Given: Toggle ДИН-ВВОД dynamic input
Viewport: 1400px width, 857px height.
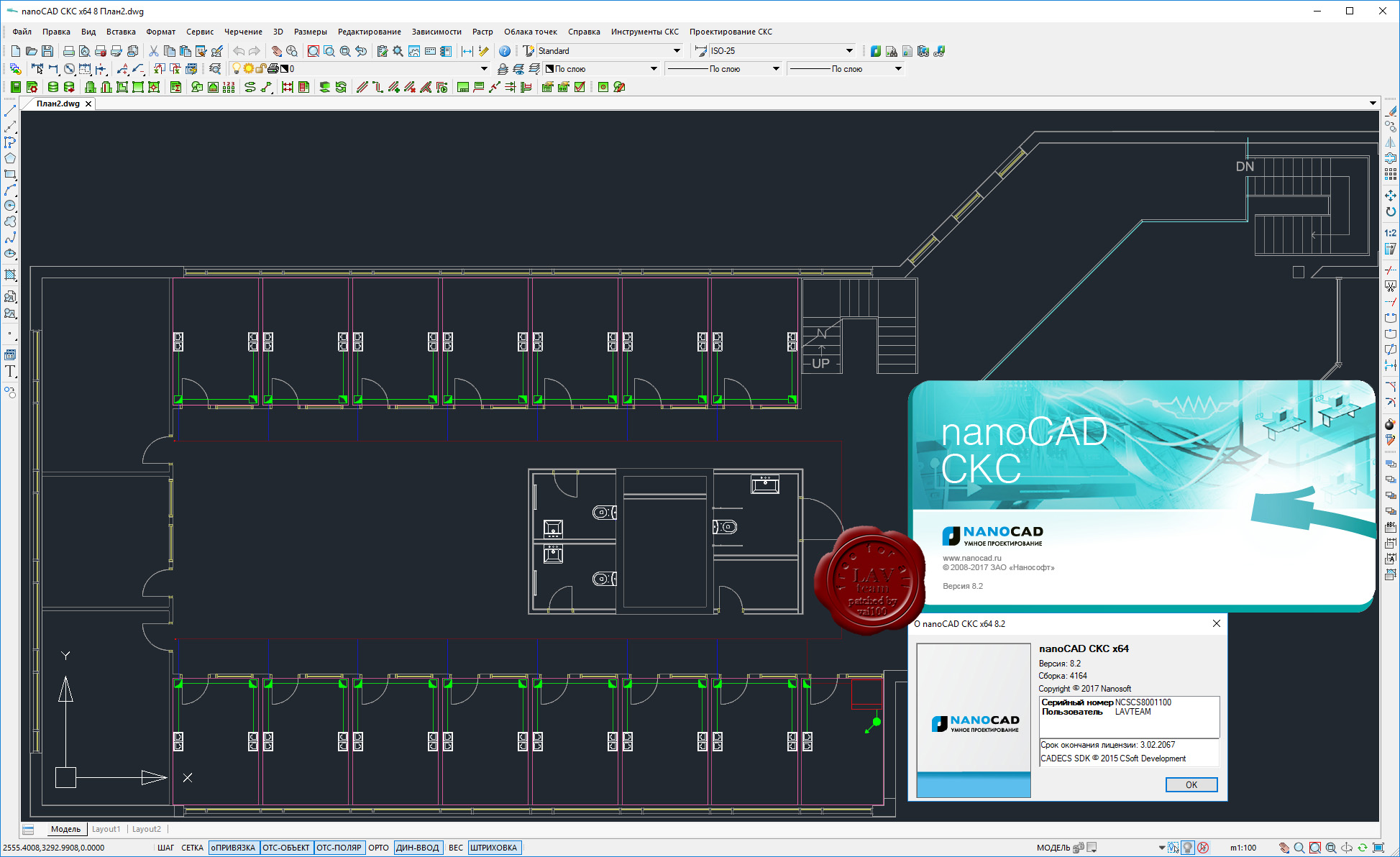Looking at the screenshot, I should click(418, 848).
